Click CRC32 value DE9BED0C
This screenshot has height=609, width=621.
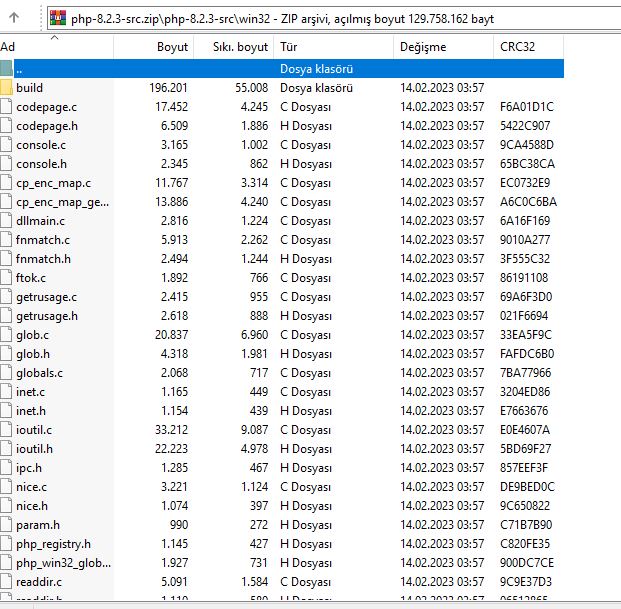pyautogui.click(x=527, y=487)
